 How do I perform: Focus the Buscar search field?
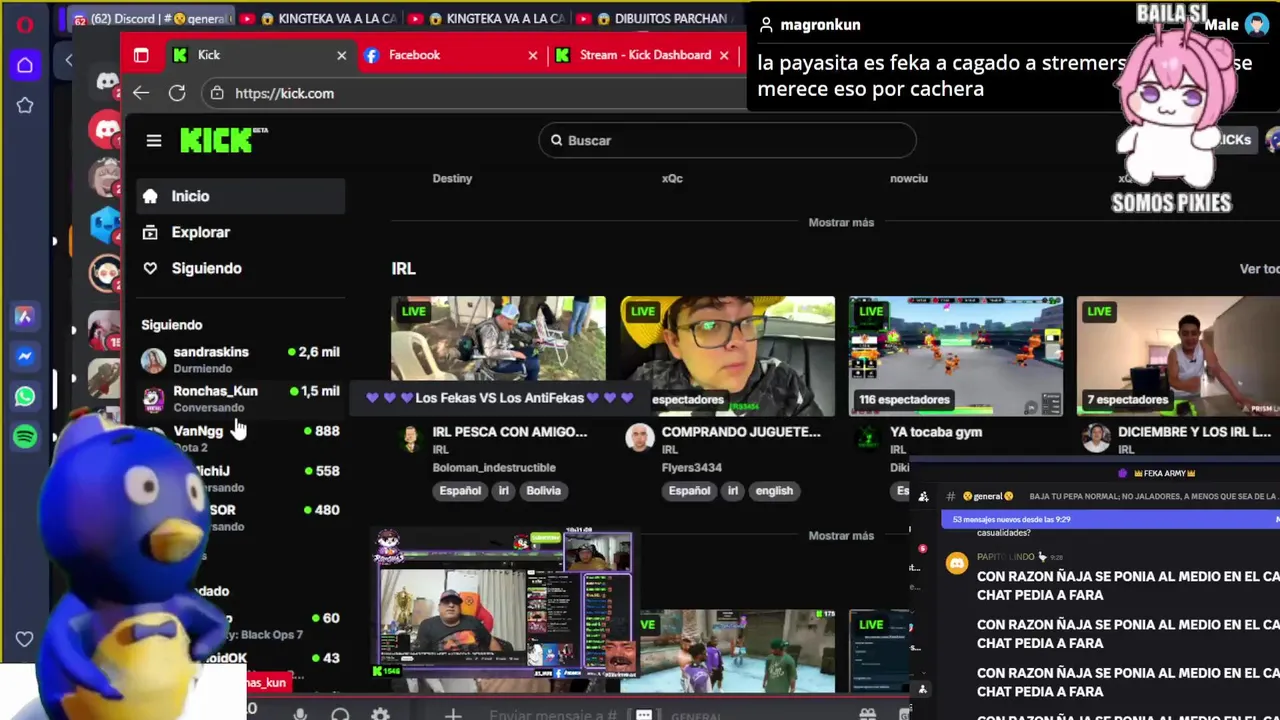[x=727, y=141]
